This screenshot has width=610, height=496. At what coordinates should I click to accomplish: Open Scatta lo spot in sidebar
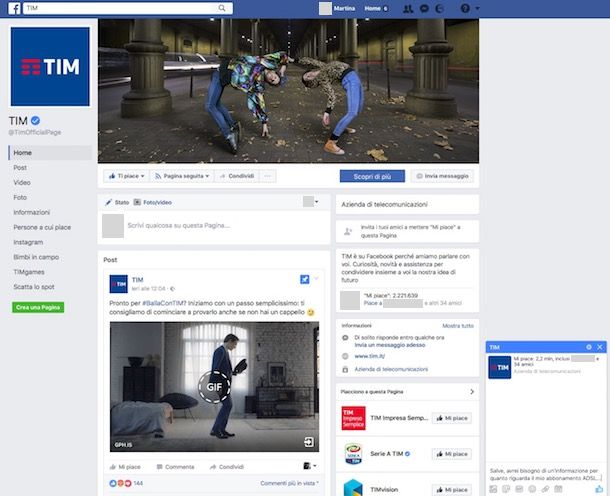coord(34,287)
